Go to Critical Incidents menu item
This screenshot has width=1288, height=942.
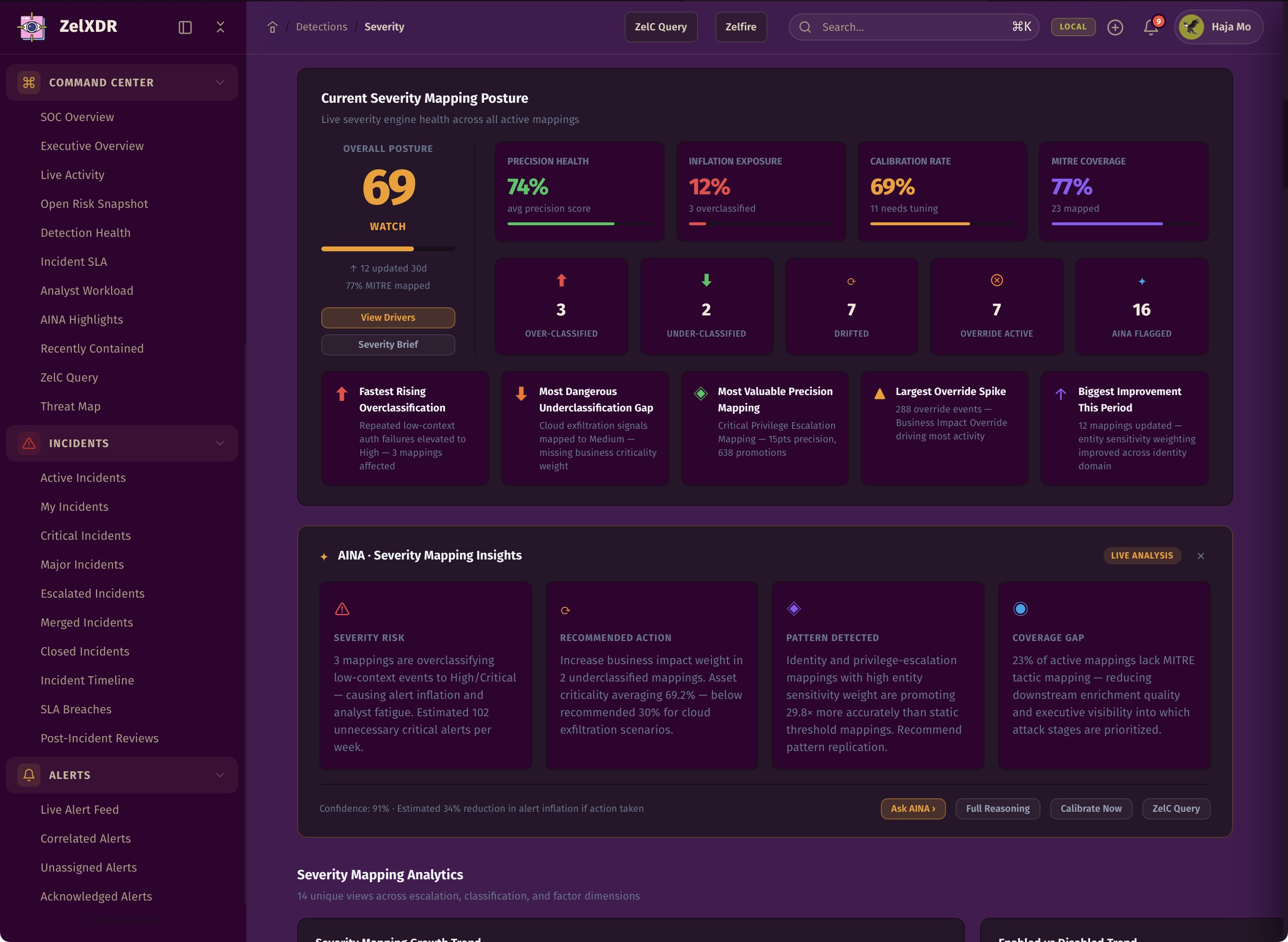(85, 535)
